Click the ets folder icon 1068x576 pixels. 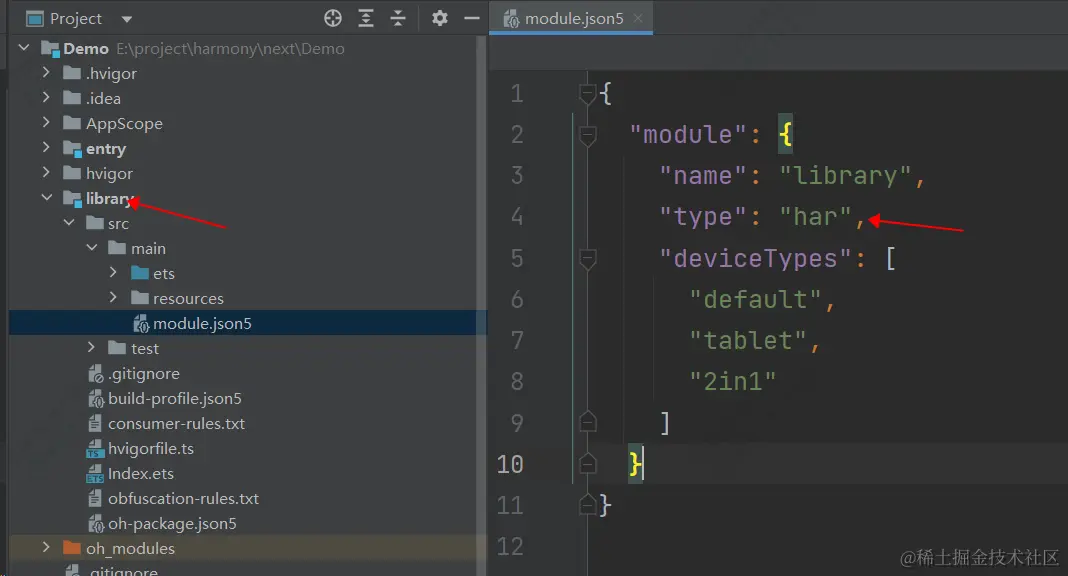coord(140,273)
